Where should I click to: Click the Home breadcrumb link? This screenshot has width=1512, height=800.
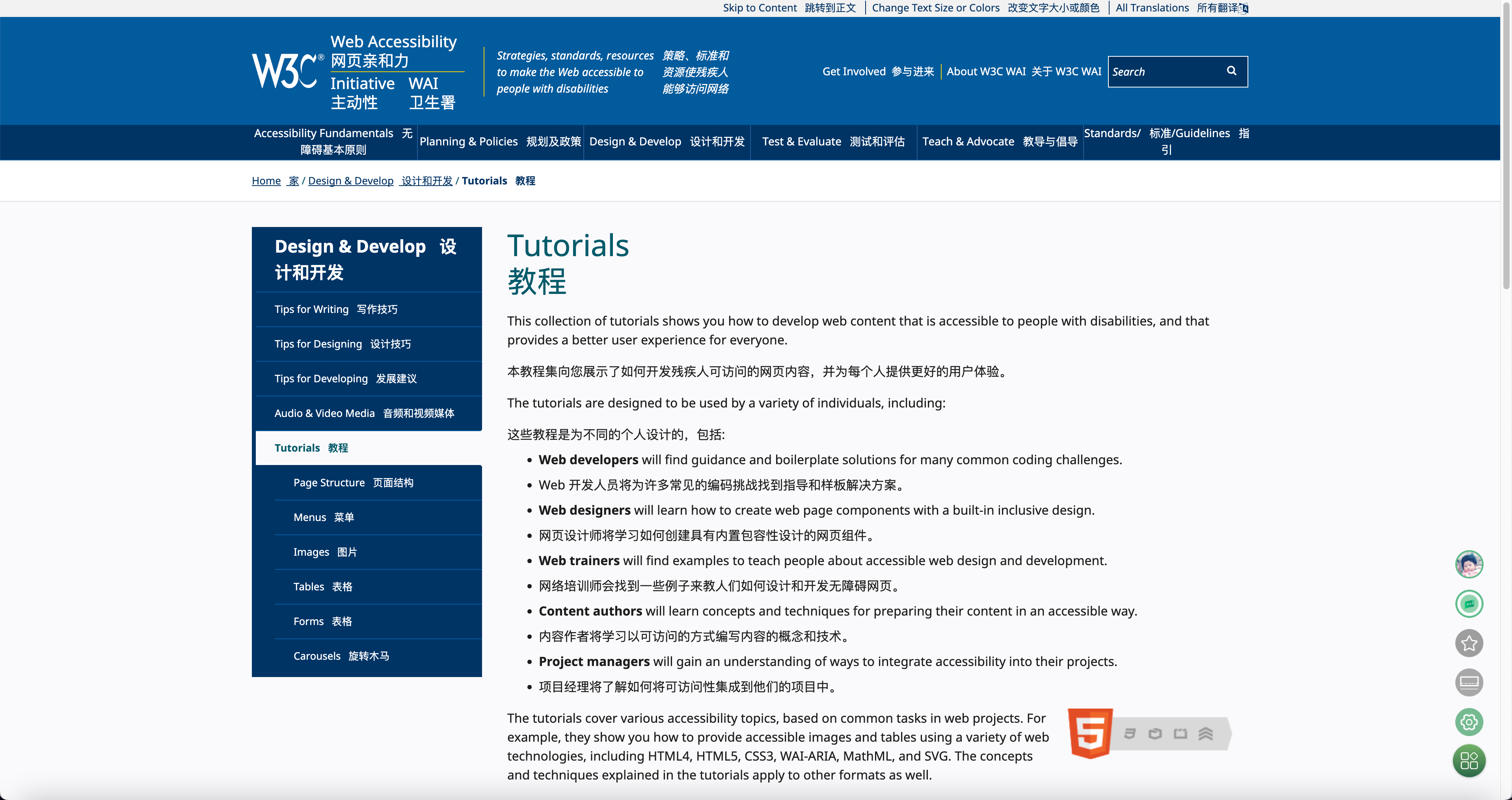coord(275,181)
